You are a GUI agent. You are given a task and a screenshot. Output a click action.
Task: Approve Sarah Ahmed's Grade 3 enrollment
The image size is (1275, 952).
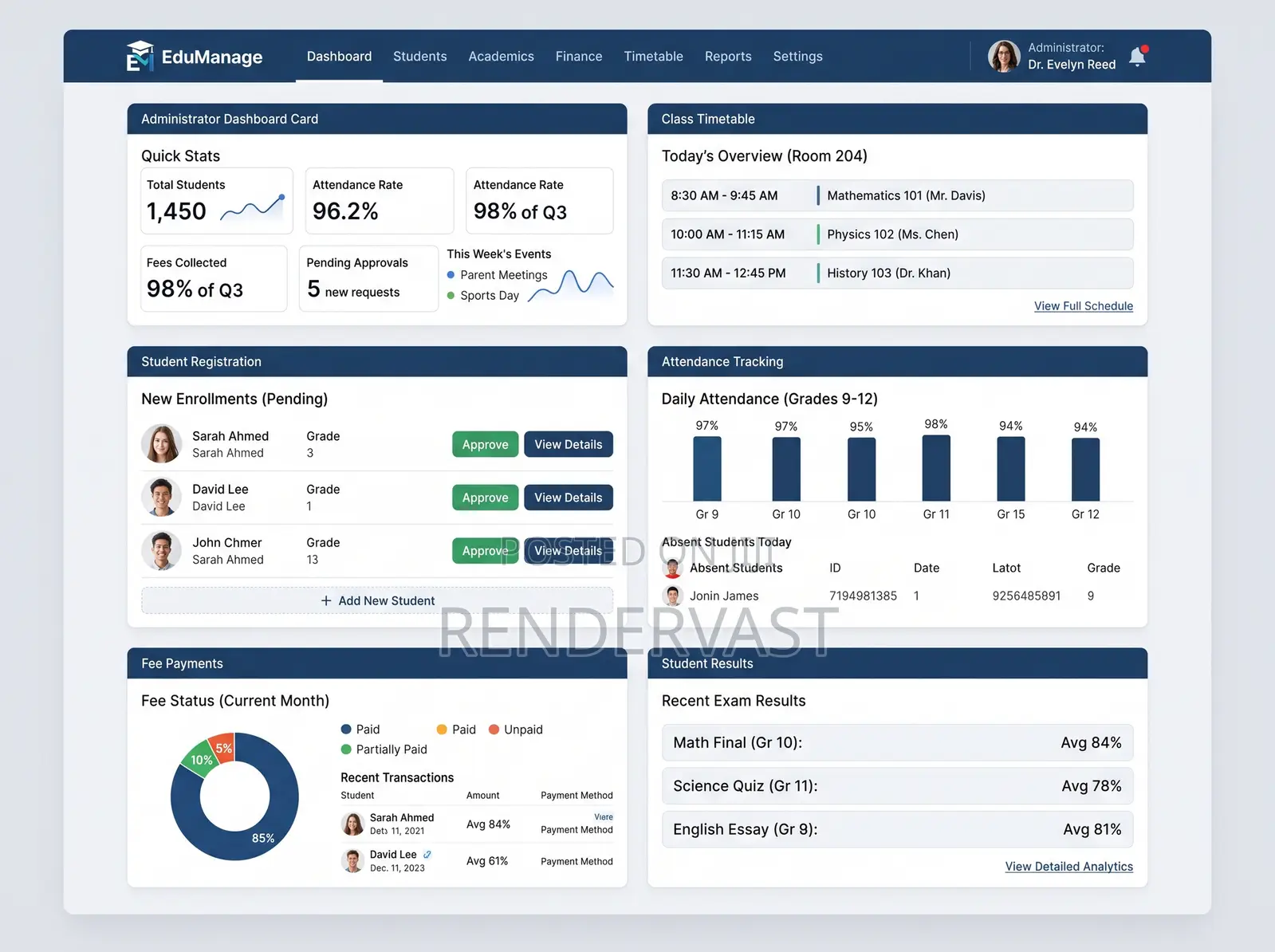(x=485, y=444)
